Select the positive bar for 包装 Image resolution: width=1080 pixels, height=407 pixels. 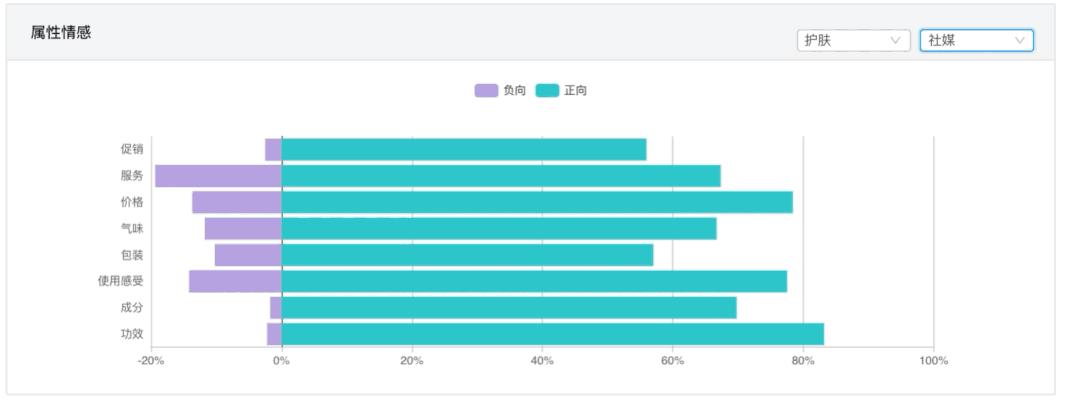pos(467,255)
